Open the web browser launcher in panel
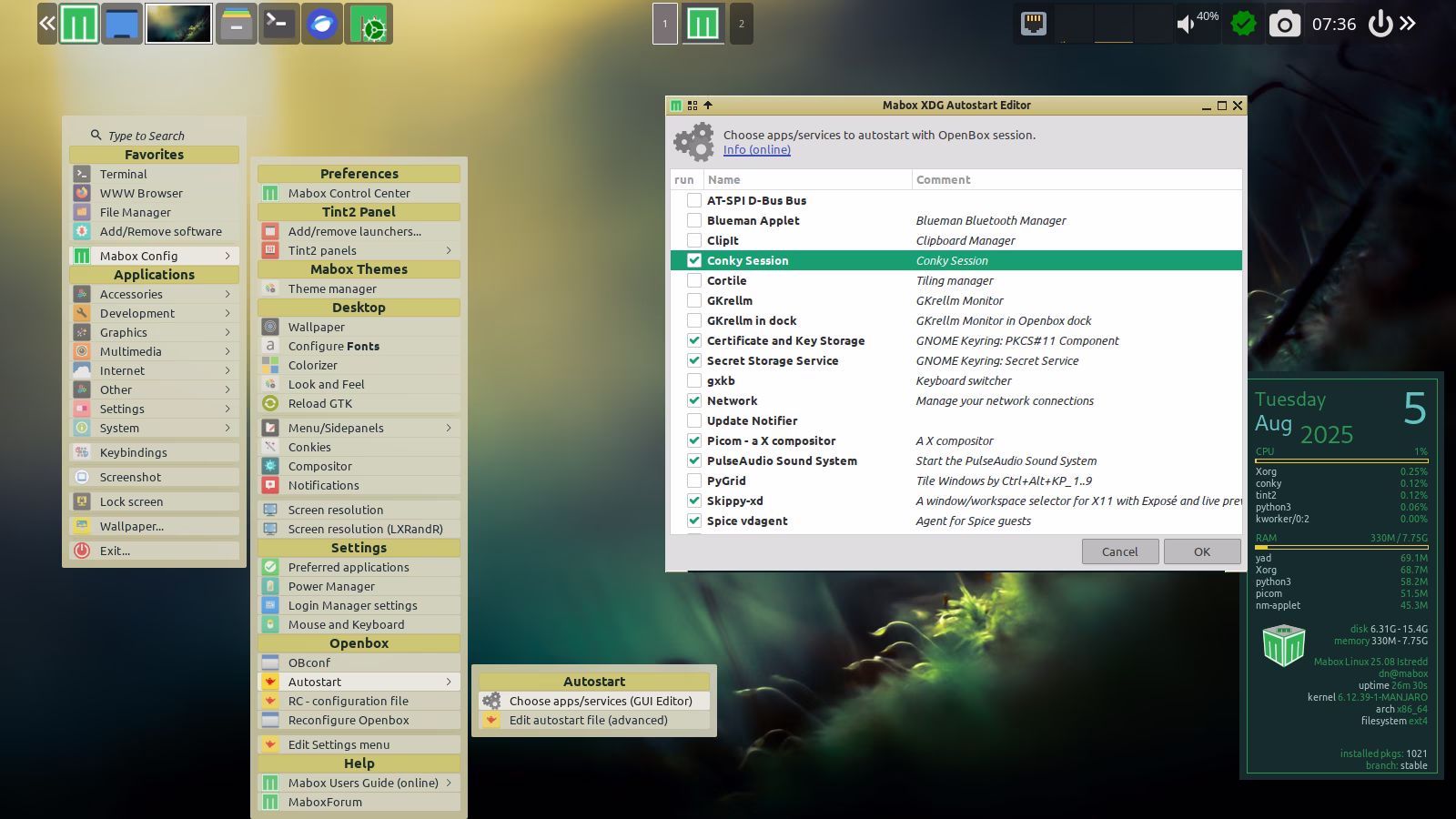The width and height of the screenshot is (1456, 819). 322,25
